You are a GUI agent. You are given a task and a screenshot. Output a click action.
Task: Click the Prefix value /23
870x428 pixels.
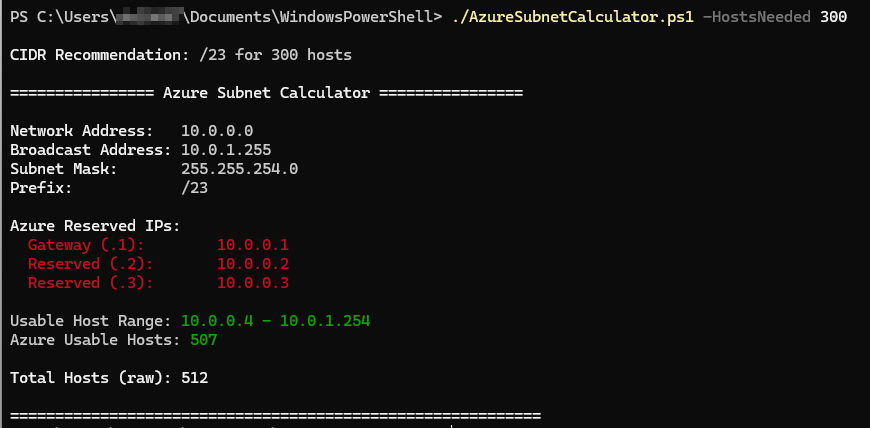click(x=194, y=188)
